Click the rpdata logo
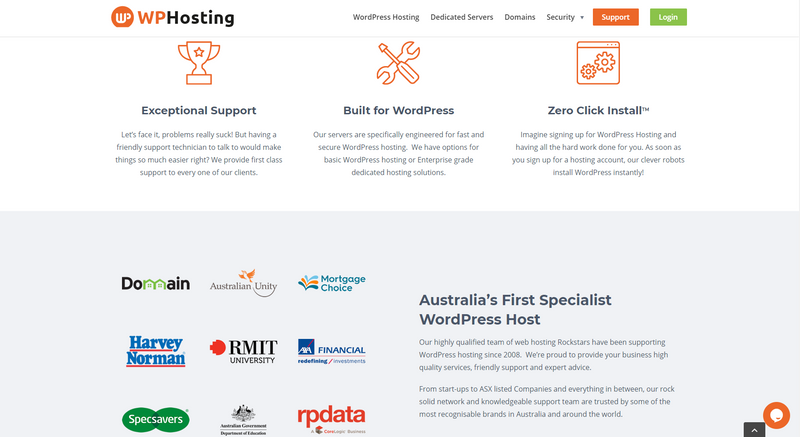 coord(332,420)
